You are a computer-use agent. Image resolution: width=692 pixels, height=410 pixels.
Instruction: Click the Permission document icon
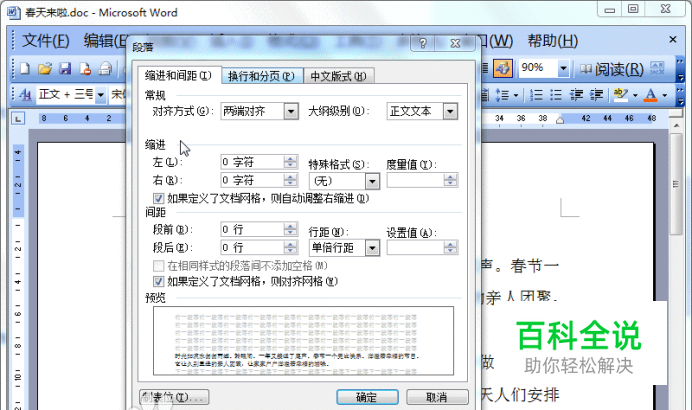point(85,69)
